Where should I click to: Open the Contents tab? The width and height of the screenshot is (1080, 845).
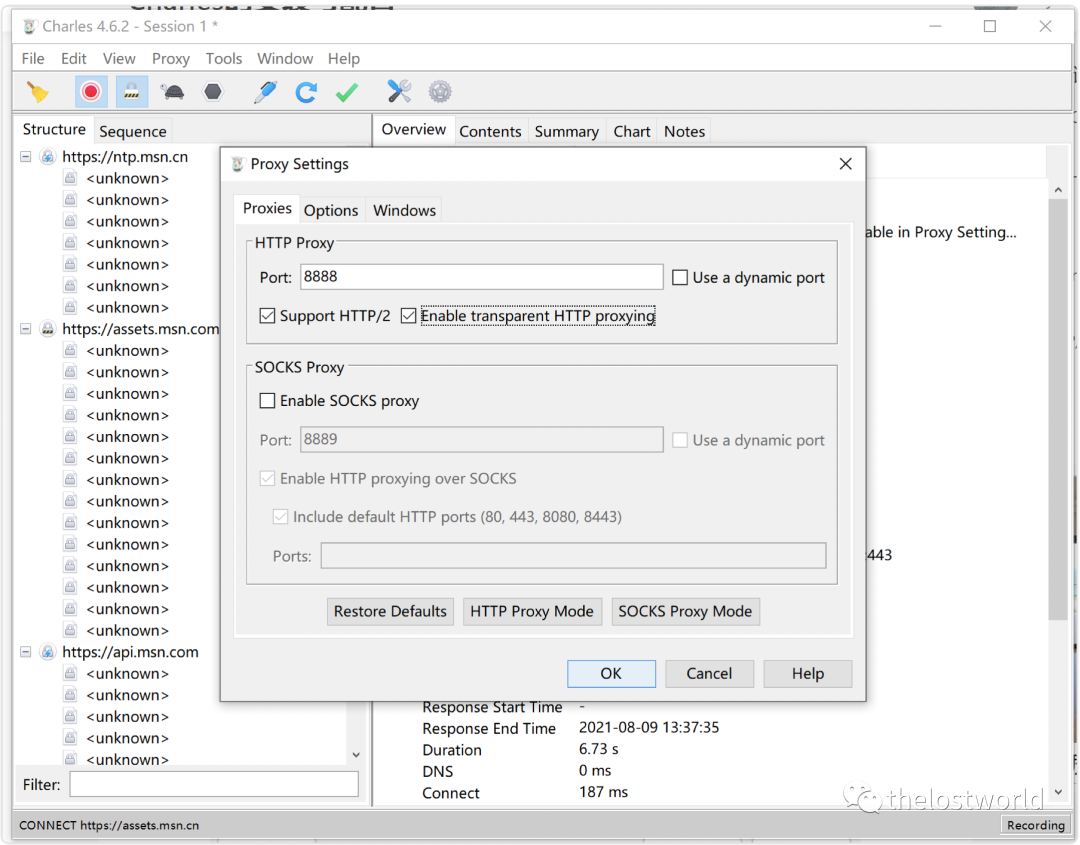(x=490, y=132)
